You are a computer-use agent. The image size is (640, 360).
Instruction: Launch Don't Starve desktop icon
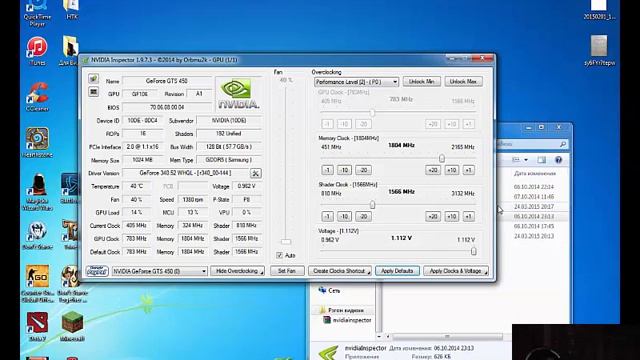click(x=37, y=236)
